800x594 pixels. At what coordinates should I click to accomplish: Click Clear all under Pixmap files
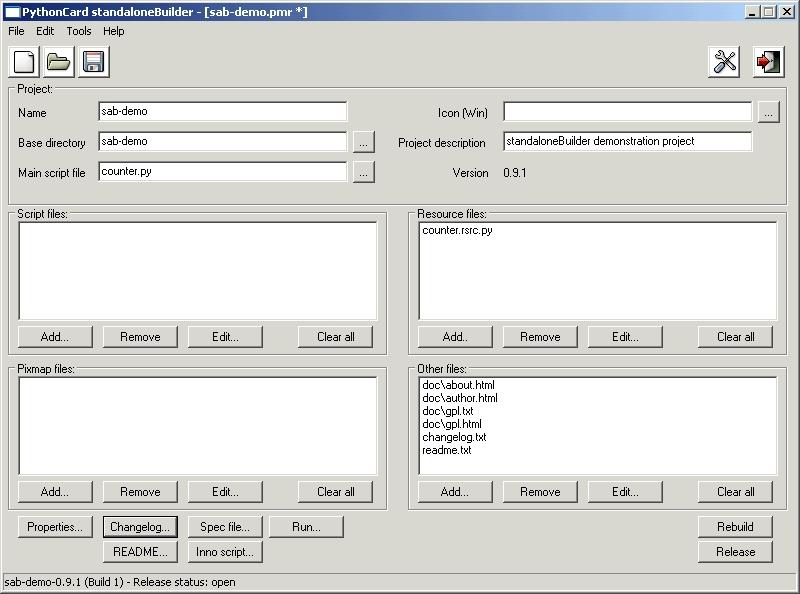[335, 492]
